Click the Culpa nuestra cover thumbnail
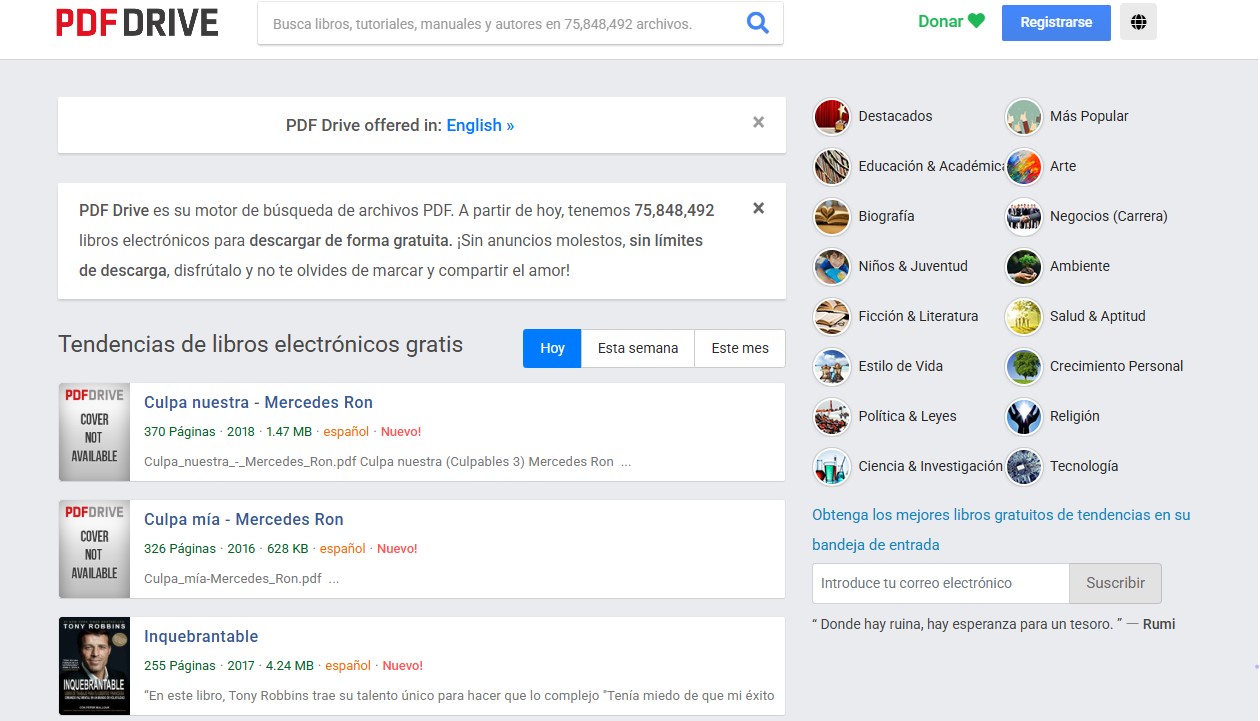The width and height of the screenshot is (1260, 721). [x=94, y=432]
